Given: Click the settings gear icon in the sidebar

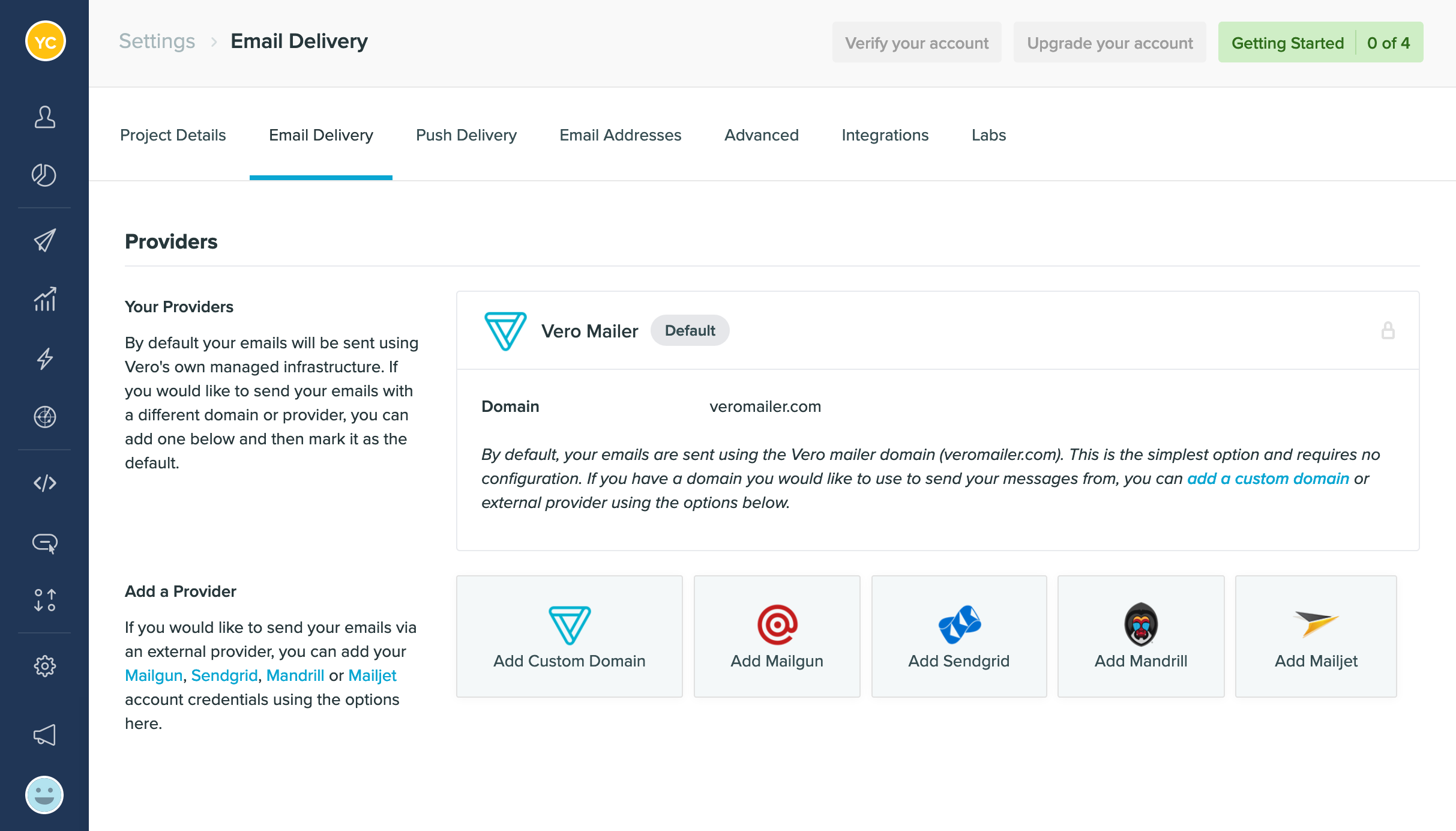Looking at the screenshot, I should [x=44, y=666].
